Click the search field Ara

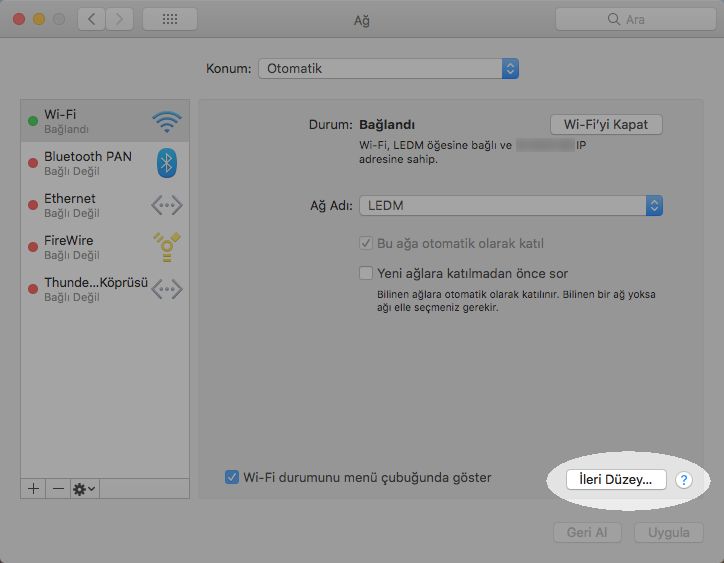click(x=636, y=19)
